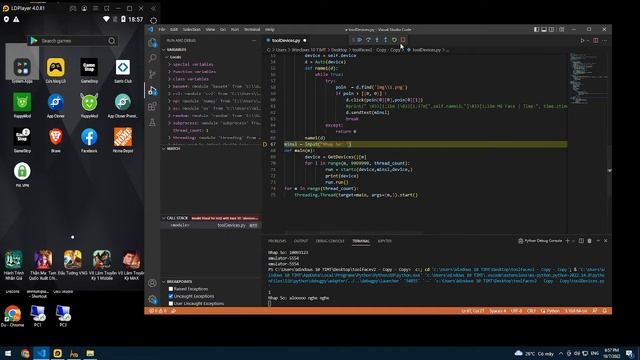Expand special variables
Viewport: 640px width, 360px height.
coord(193,64)
